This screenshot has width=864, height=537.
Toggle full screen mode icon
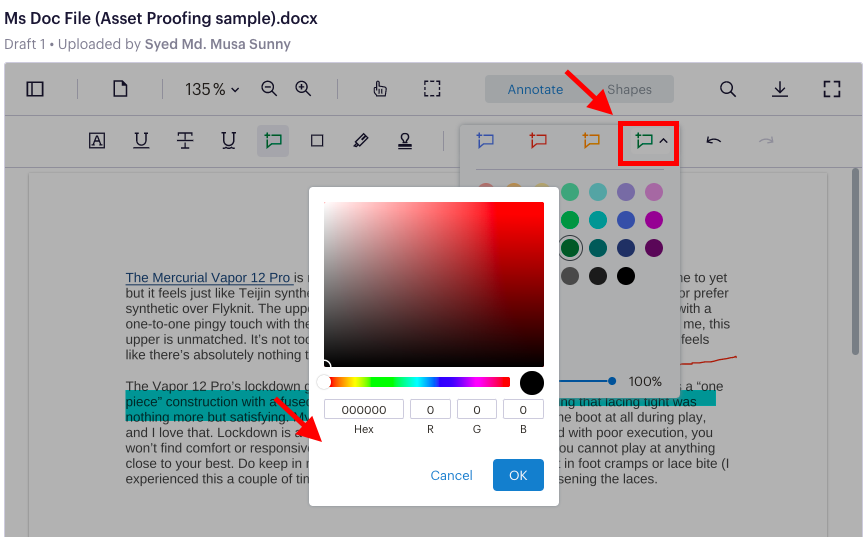click(832, 89)
